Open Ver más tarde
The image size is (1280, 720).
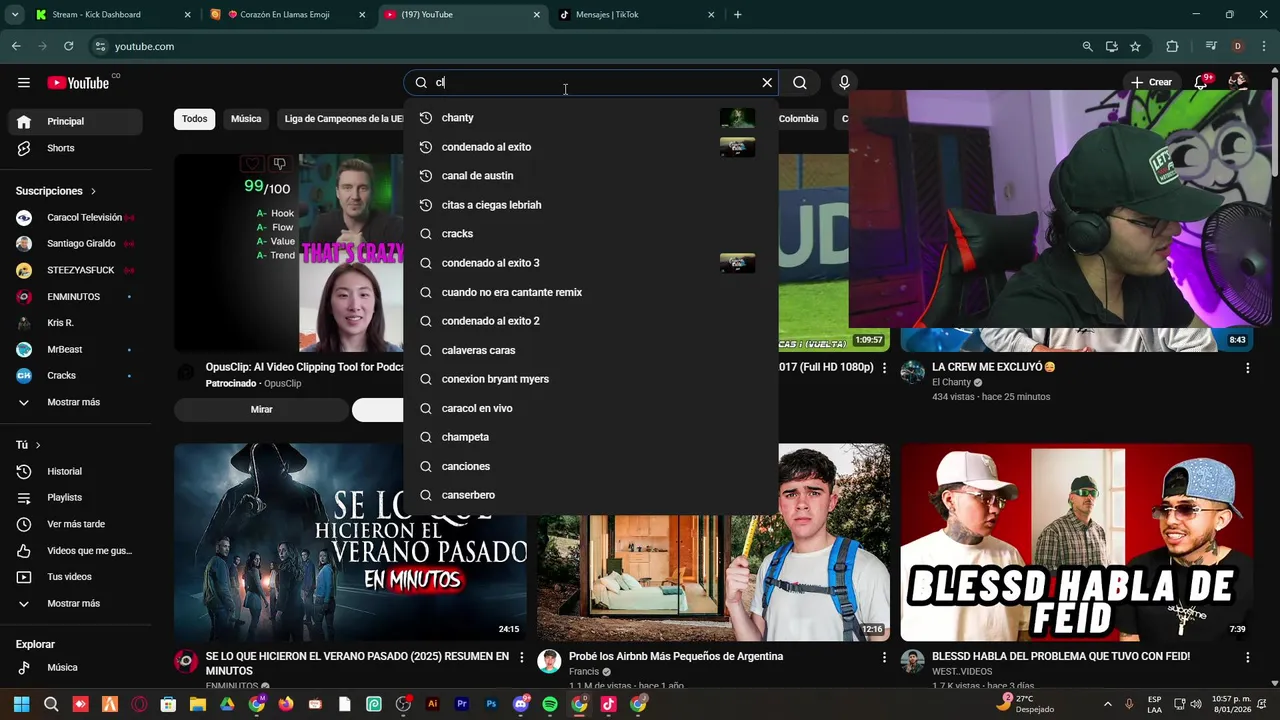77,524
